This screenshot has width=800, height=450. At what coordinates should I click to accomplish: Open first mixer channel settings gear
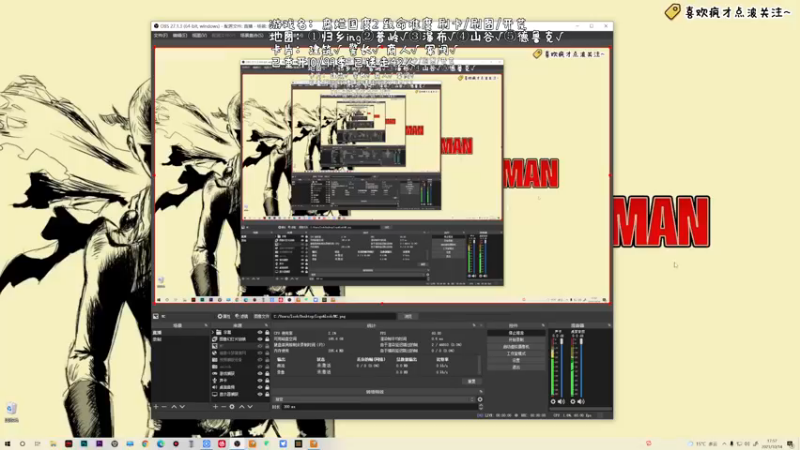pyautogui.click(x=553, y=402)
